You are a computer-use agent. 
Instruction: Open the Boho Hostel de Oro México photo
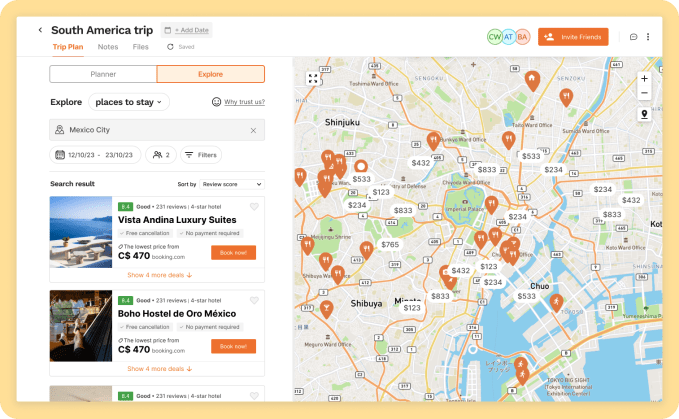(81, 326)
